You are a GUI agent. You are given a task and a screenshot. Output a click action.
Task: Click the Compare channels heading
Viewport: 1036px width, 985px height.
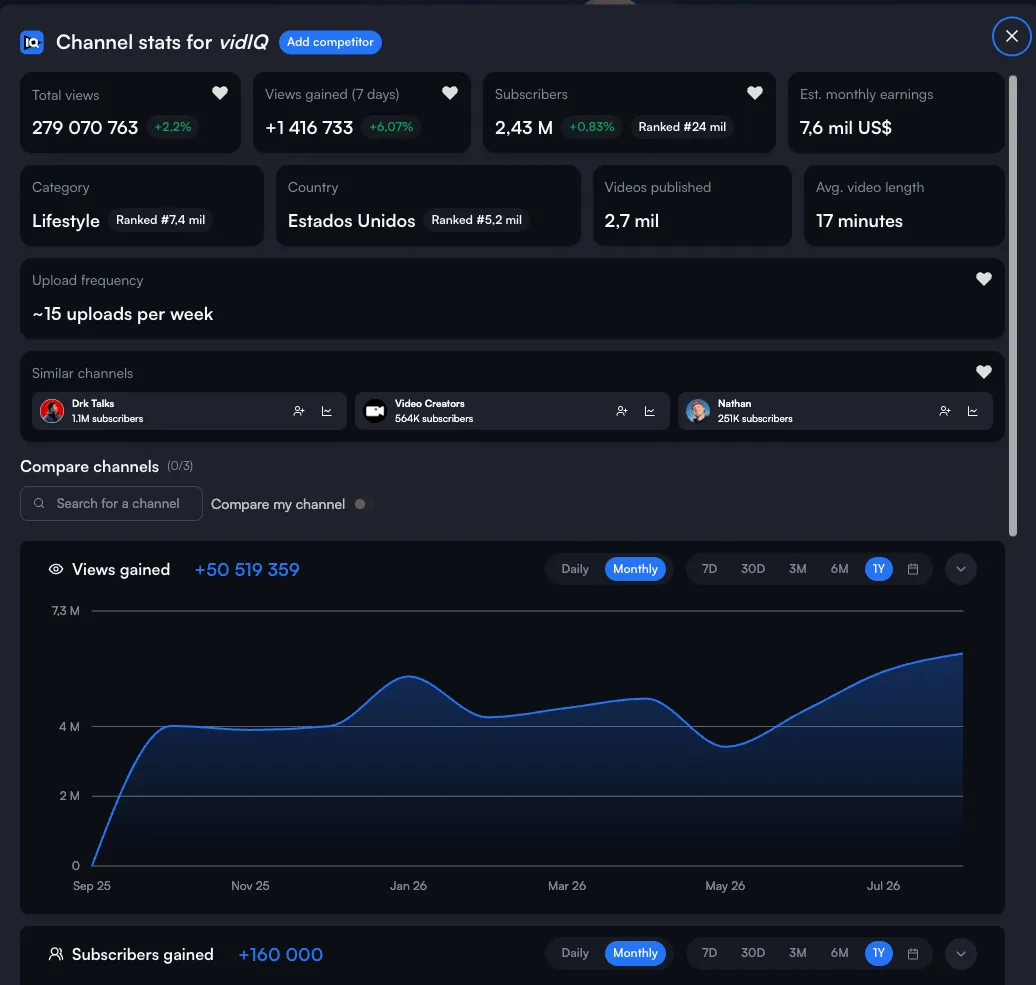point(89,466)
